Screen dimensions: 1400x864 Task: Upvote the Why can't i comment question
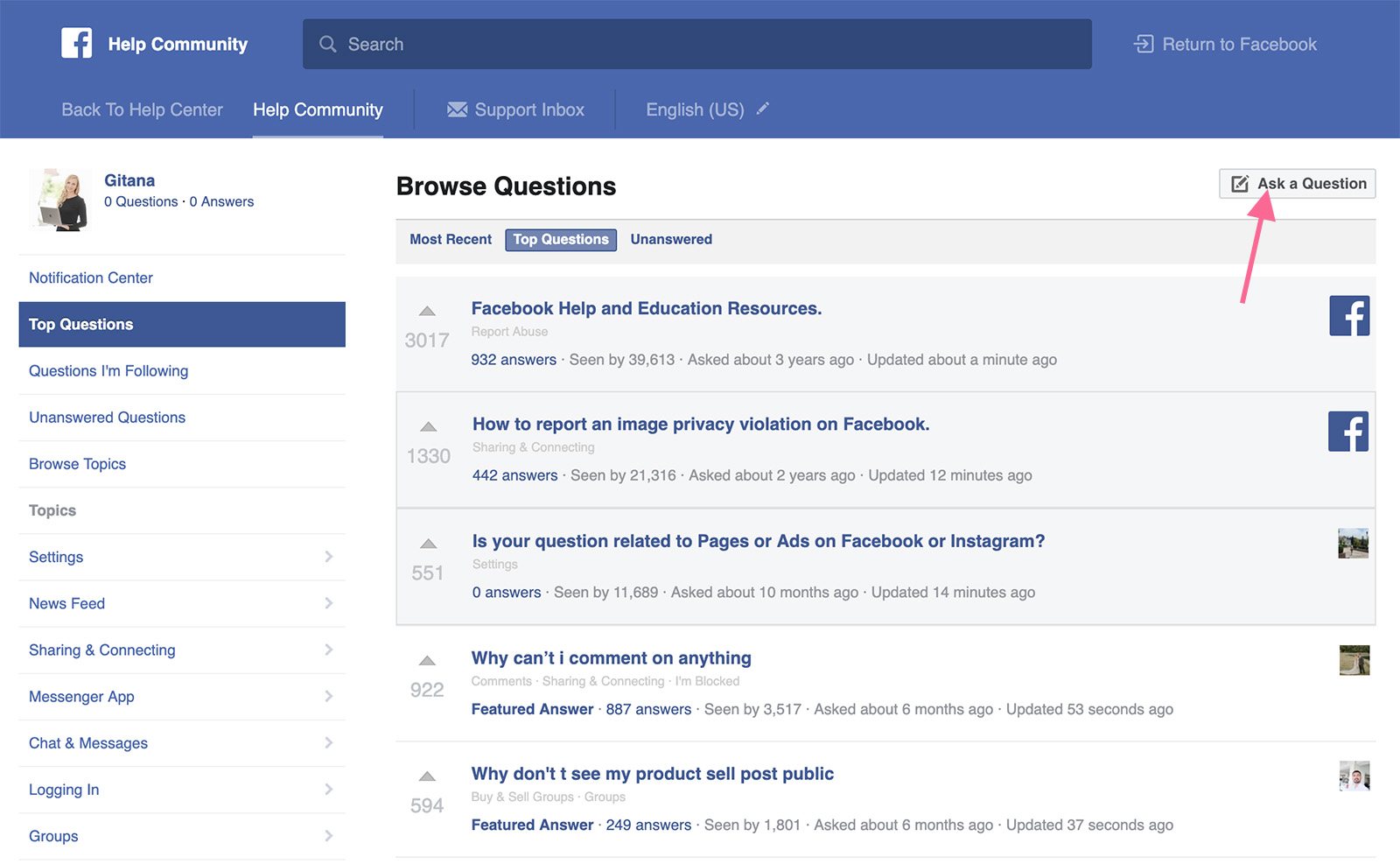427,660
